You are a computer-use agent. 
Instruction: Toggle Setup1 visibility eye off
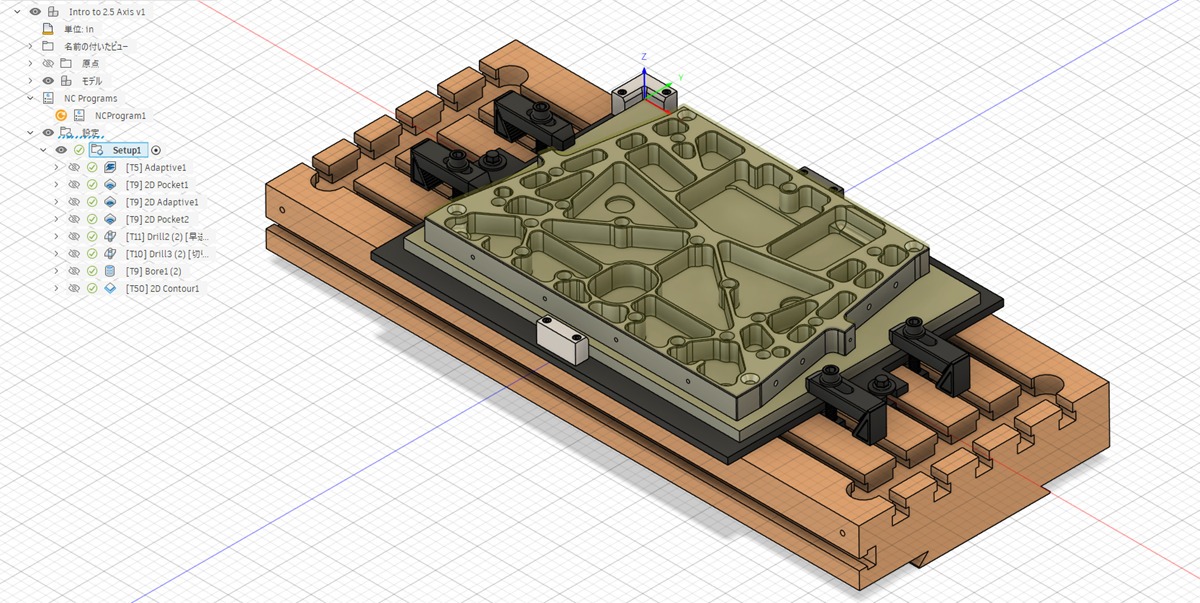(x=62, y=149)
